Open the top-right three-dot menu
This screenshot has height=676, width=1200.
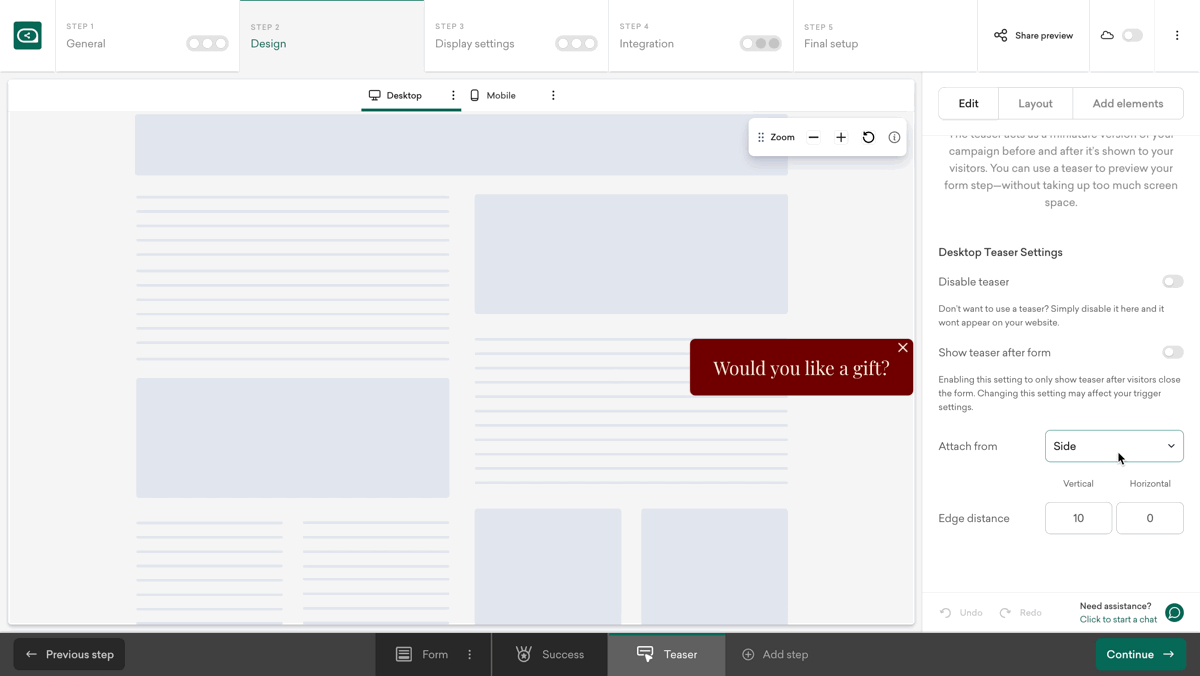(1177, 35)
